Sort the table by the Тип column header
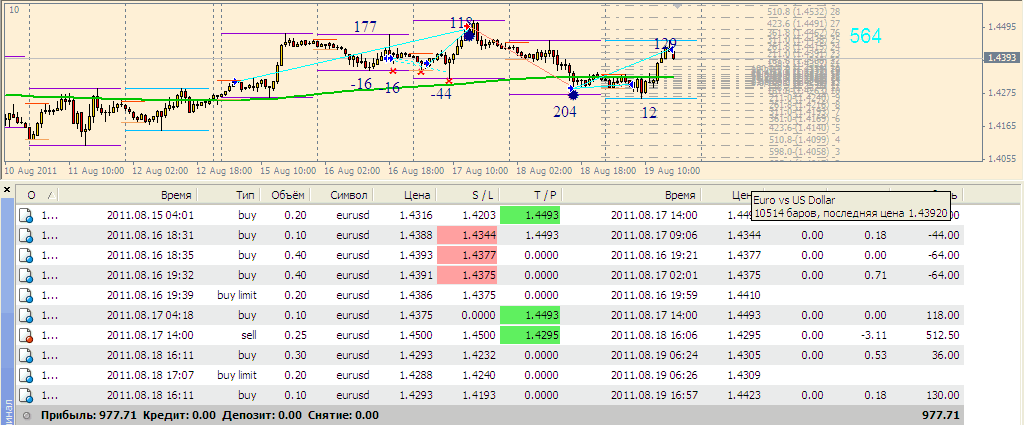Image resolution: width=1024 pixels, height=425 pixels. click(x=244, y=195)
